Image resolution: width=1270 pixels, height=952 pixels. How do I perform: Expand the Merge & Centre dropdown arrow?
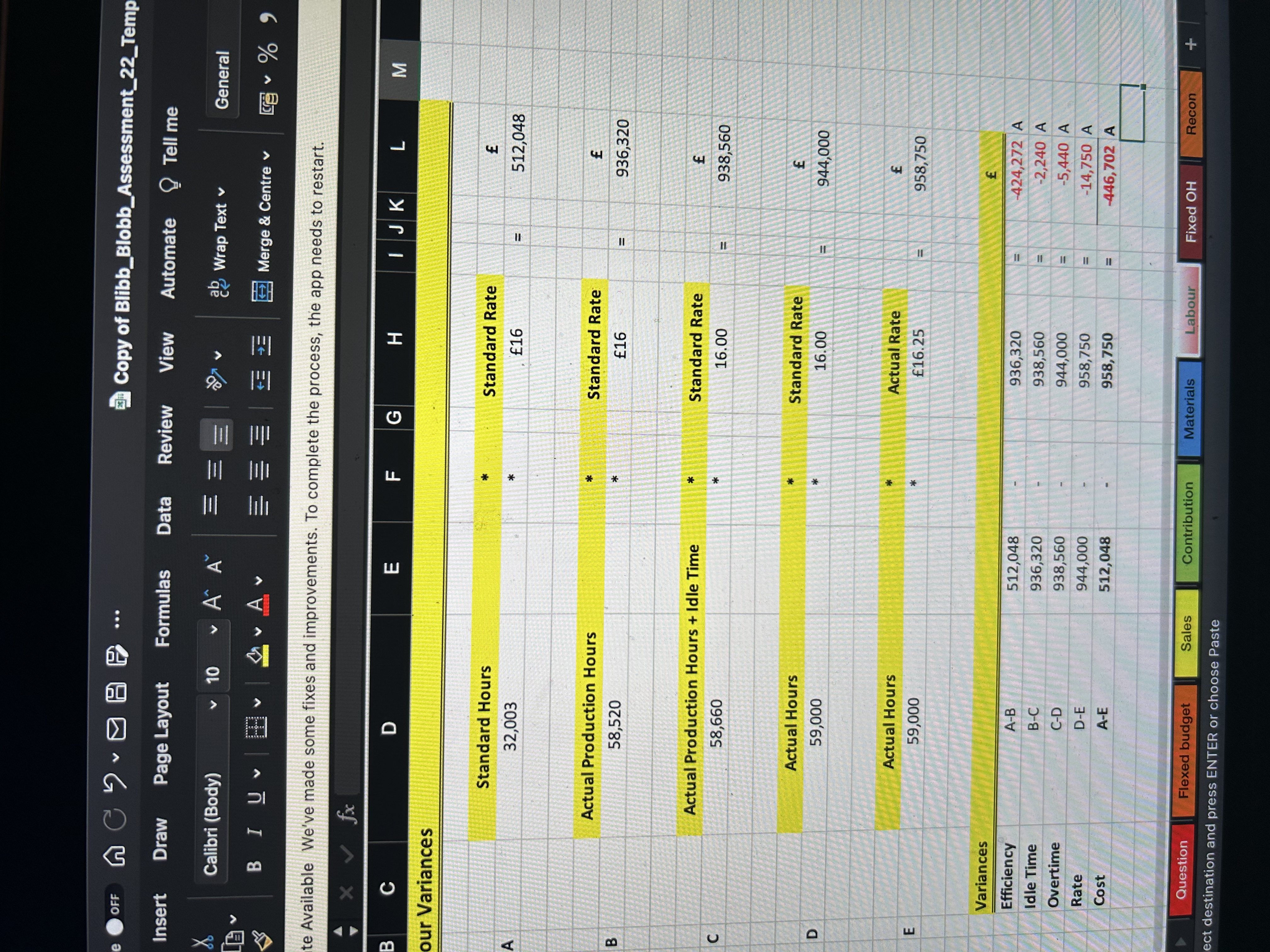[x=267, y=156]
